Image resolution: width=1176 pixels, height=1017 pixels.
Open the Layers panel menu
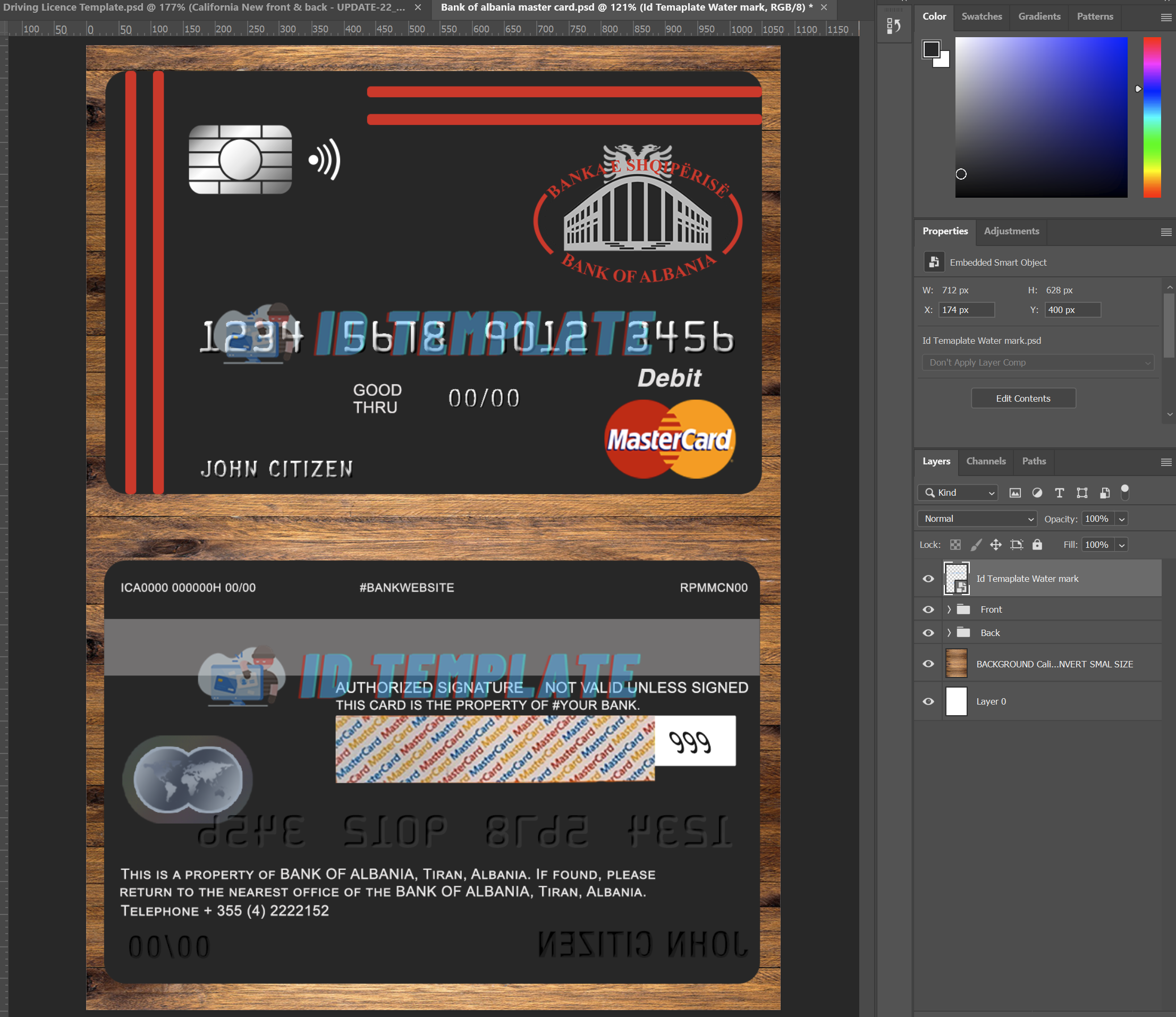click(1166, 462)
